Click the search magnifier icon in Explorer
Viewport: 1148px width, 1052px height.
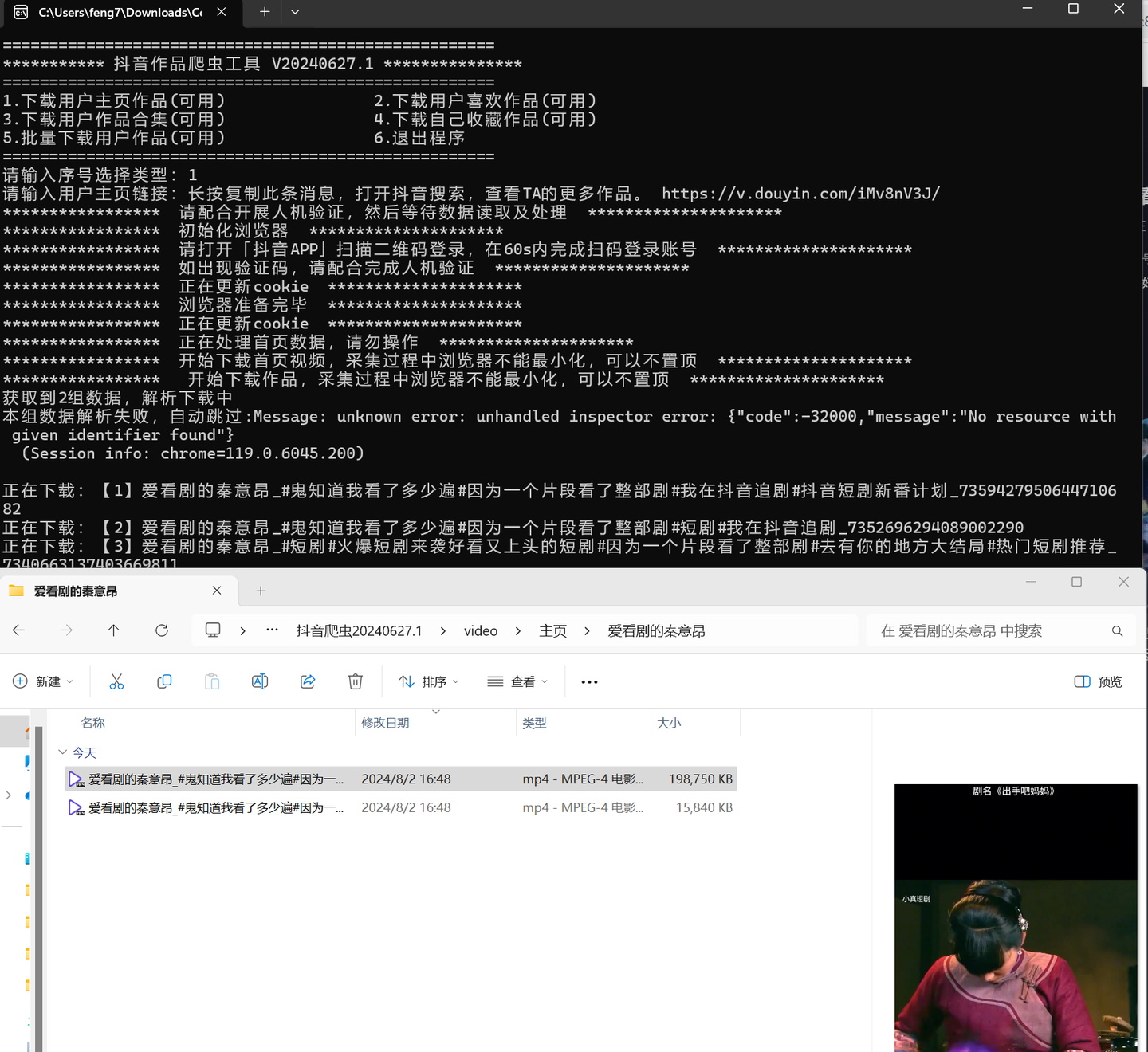(1117, 631)
